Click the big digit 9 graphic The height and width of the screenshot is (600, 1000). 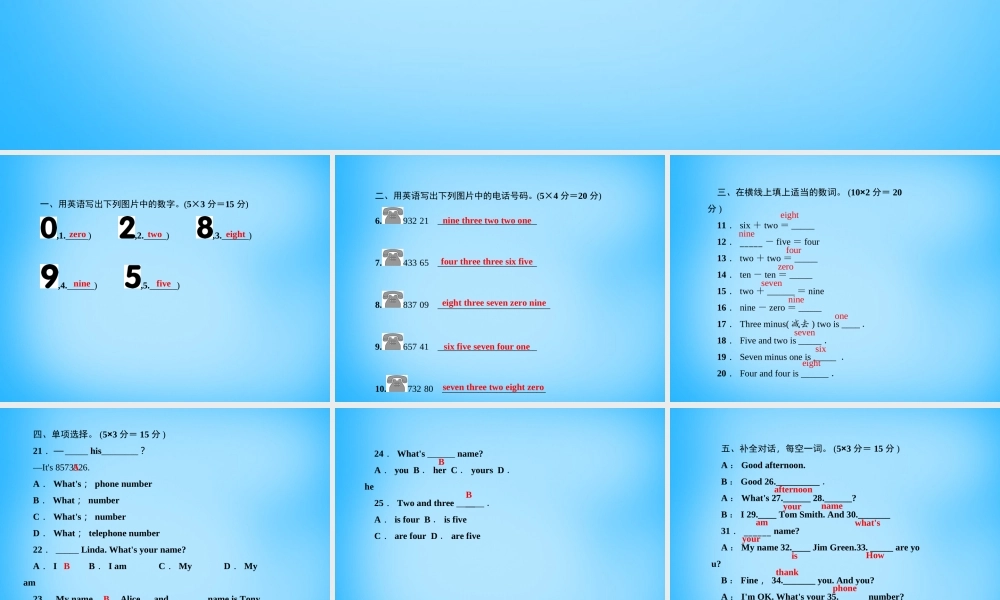51,277
